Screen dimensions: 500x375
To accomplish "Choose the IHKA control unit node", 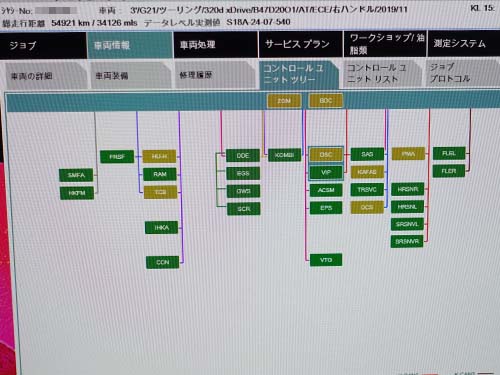I will pos(162,228).
